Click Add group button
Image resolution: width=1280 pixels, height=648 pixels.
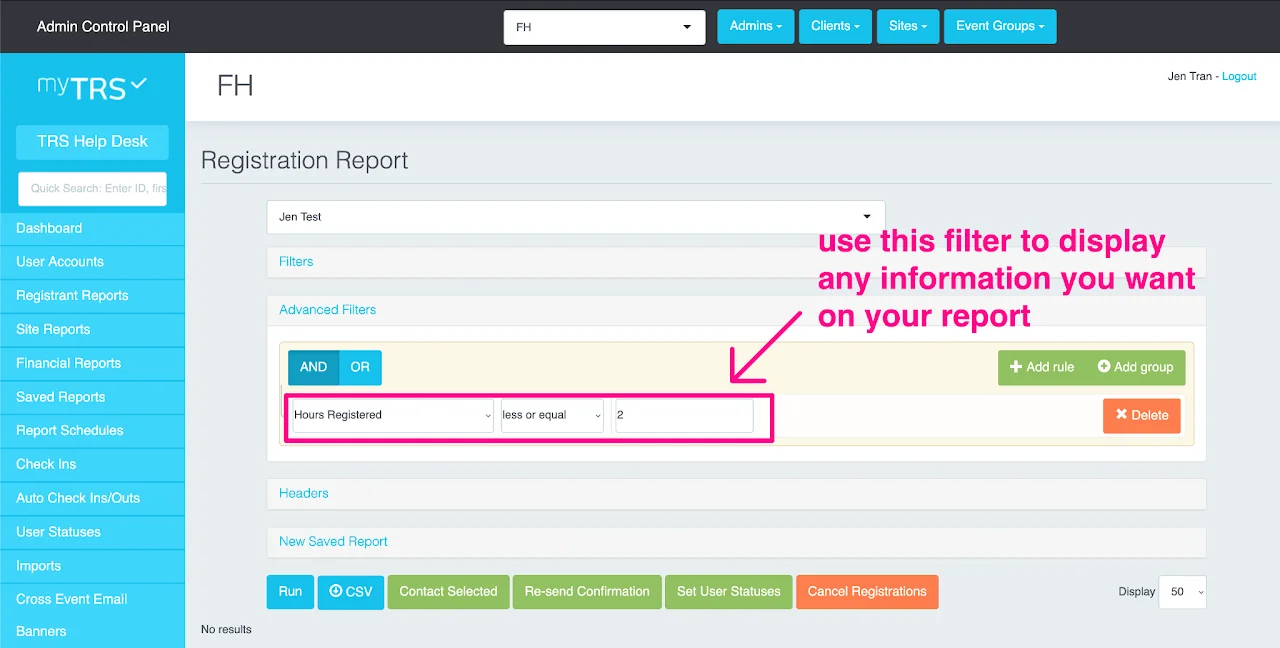coord(1135,367)
